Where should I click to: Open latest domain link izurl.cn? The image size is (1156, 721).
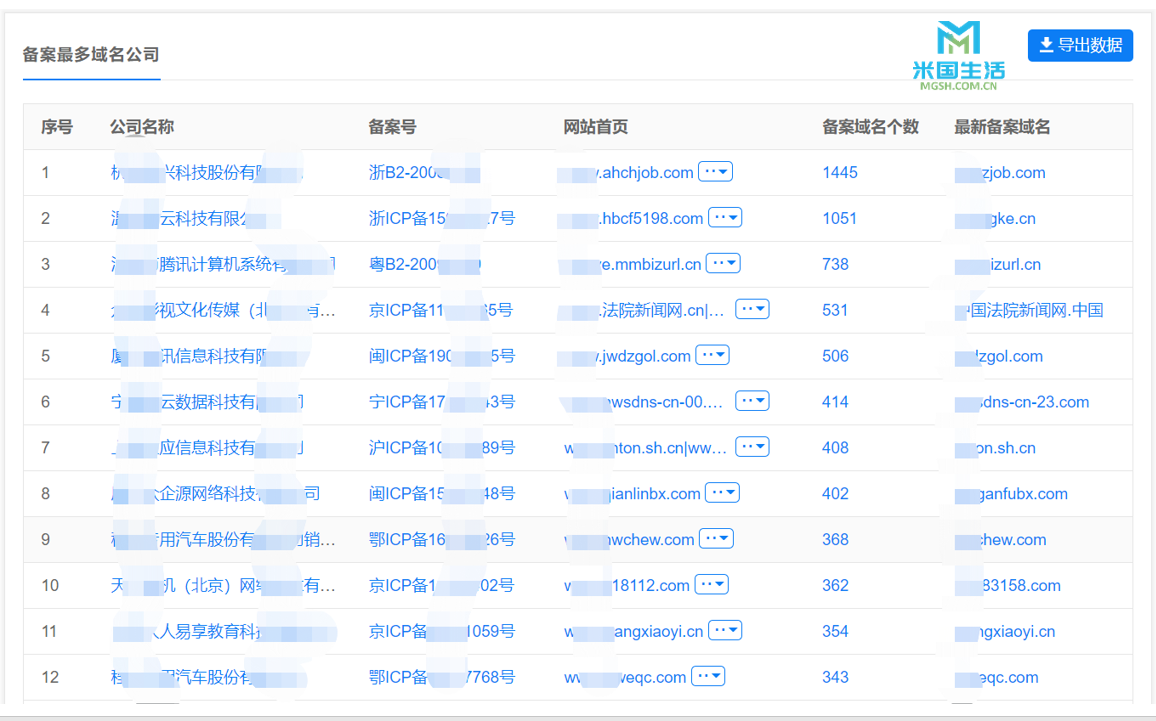click(x=997, y=264)
